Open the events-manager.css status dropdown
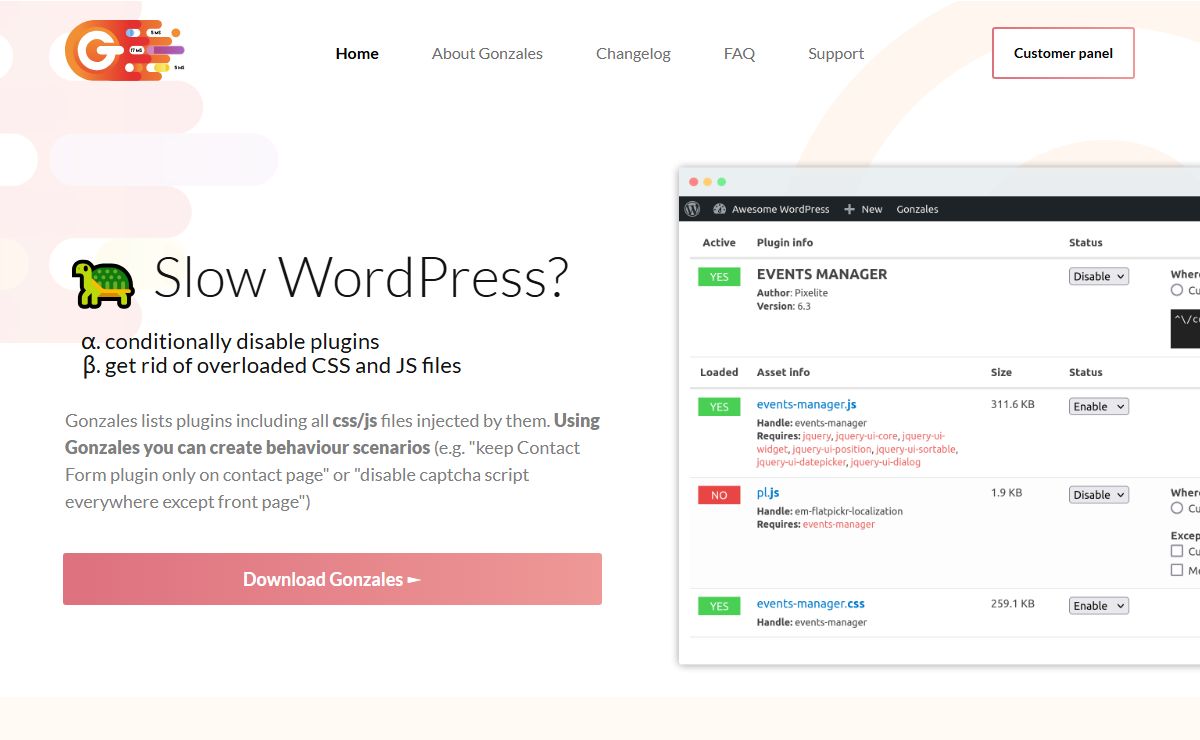 pos(1099,606)
